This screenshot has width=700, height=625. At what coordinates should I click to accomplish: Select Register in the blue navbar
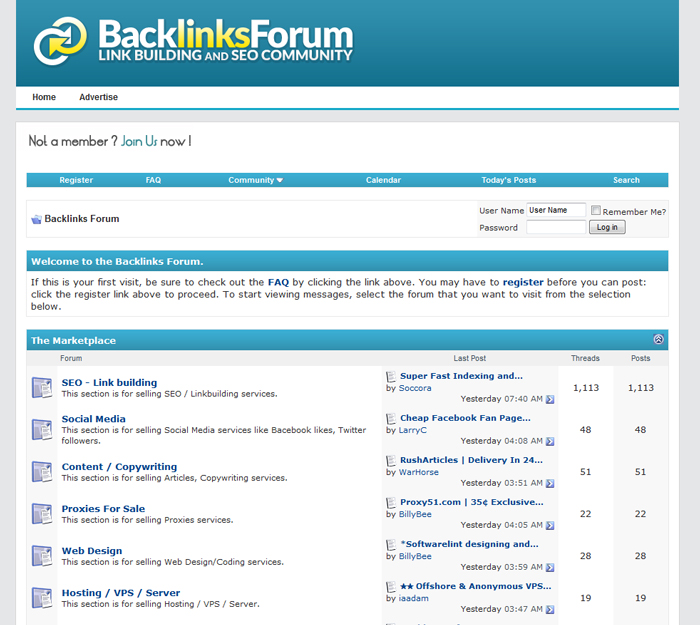click(76, 180)
